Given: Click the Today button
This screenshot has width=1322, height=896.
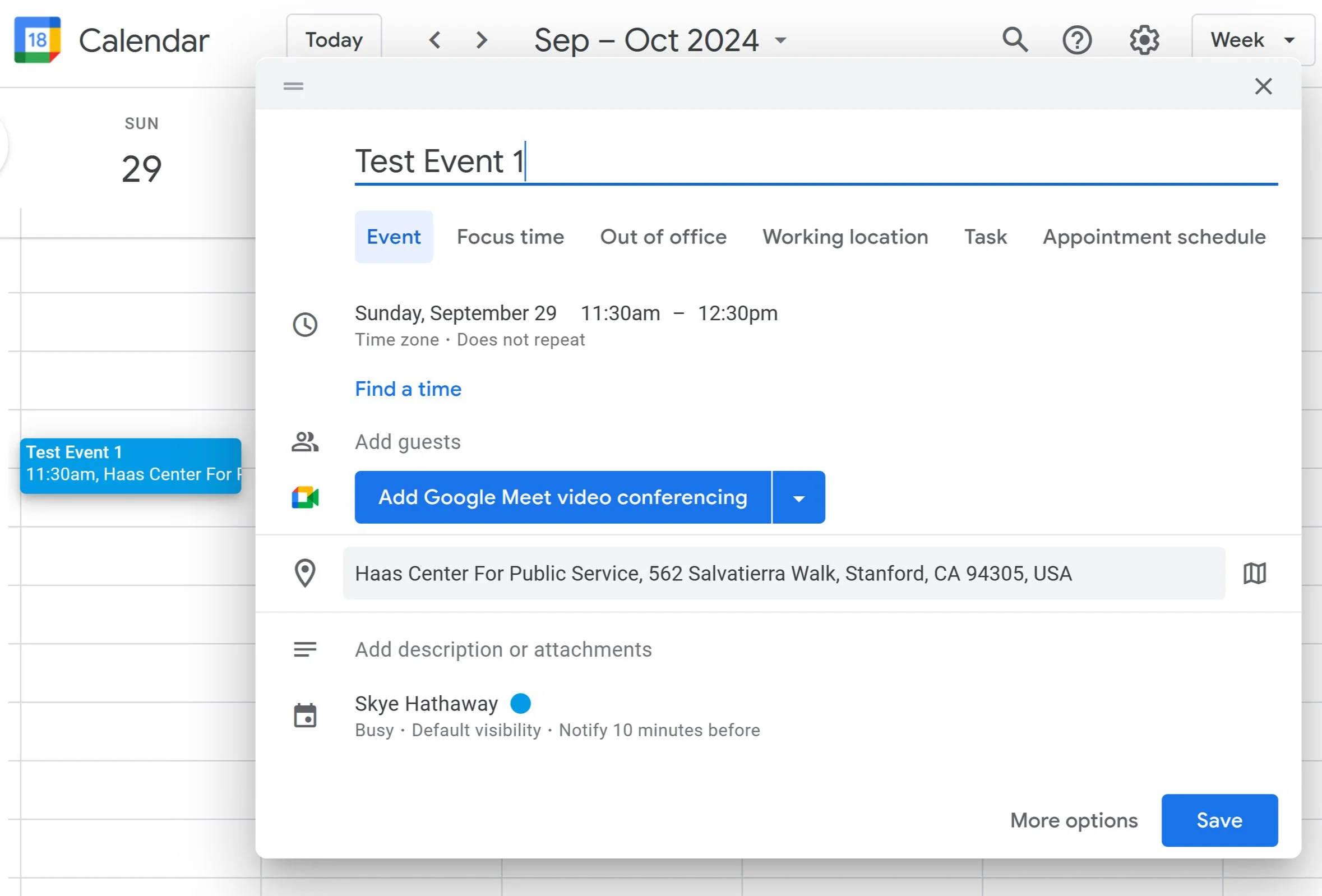Looking at the screenshot, I should tap(334, 39).
